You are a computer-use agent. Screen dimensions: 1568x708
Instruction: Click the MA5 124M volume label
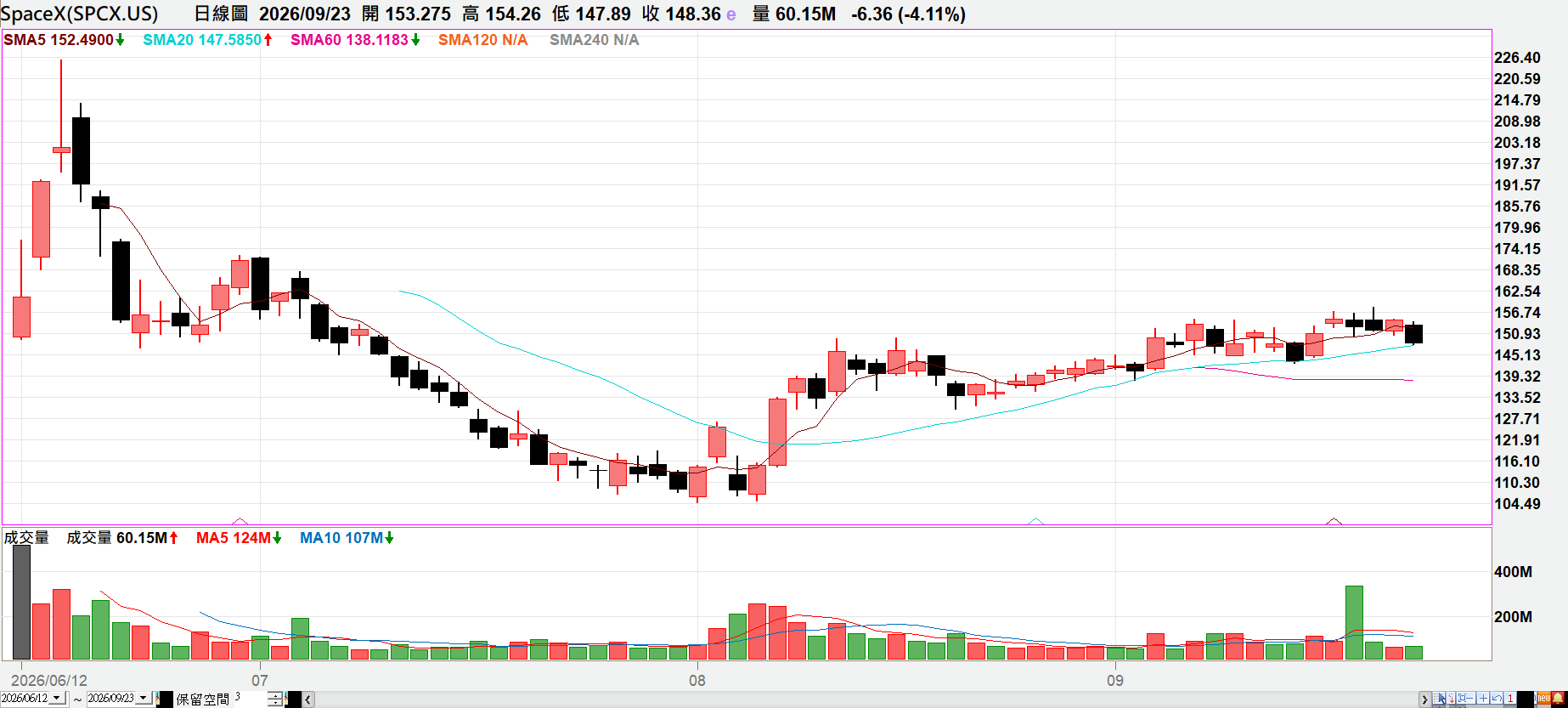click(239, 538)
